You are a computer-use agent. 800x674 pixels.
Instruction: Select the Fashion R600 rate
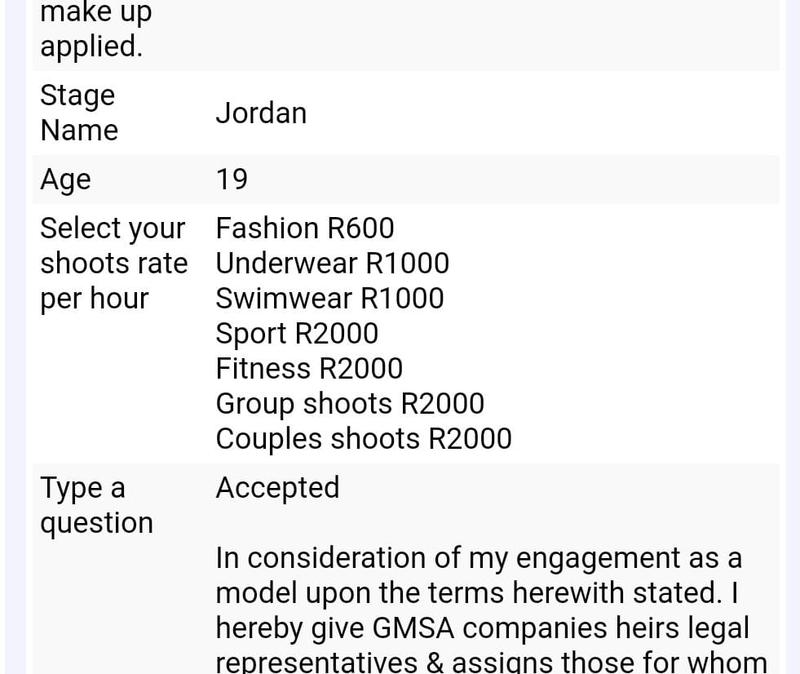point(305,228)
